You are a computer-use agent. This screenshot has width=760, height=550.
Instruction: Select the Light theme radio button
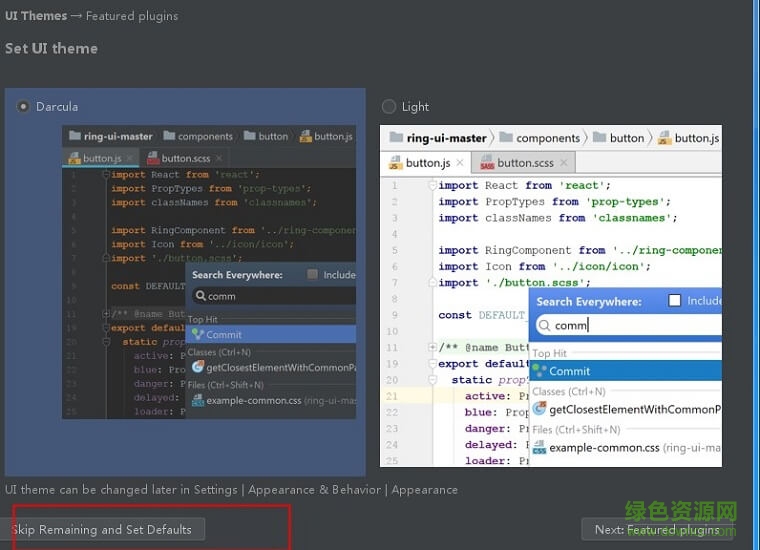coord(389,106)
